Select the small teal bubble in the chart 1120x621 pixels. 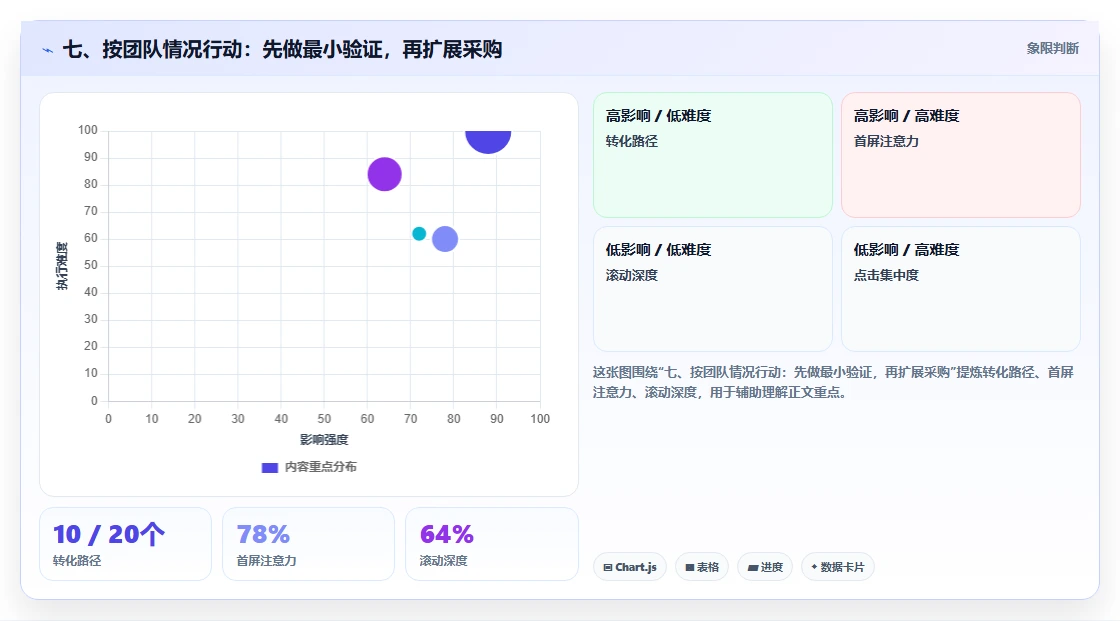pos(419,234)
